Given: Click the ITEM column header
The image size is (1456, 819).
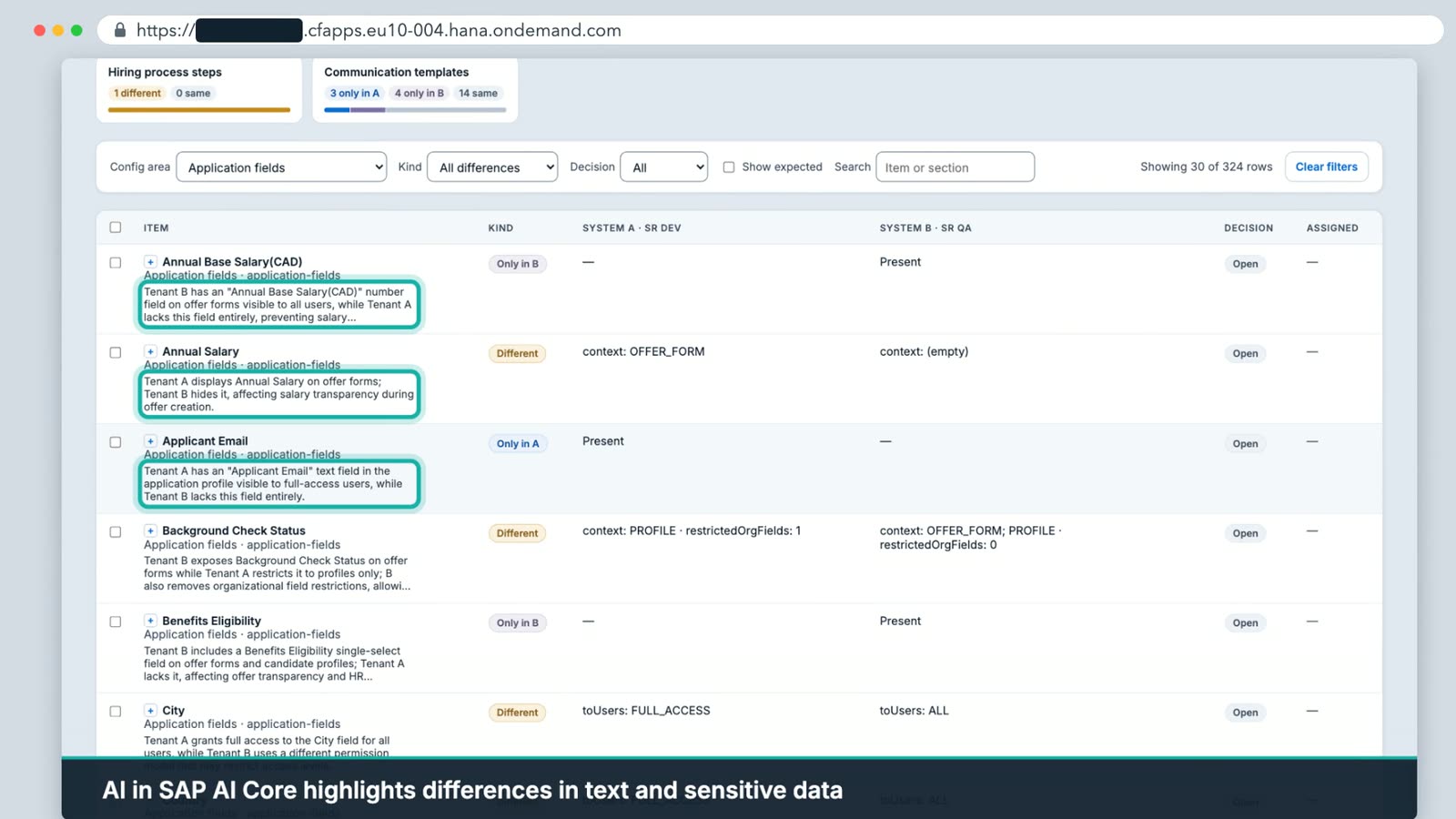Looking at the screenshot, I should pyautogui.click(x=156, y=228).
